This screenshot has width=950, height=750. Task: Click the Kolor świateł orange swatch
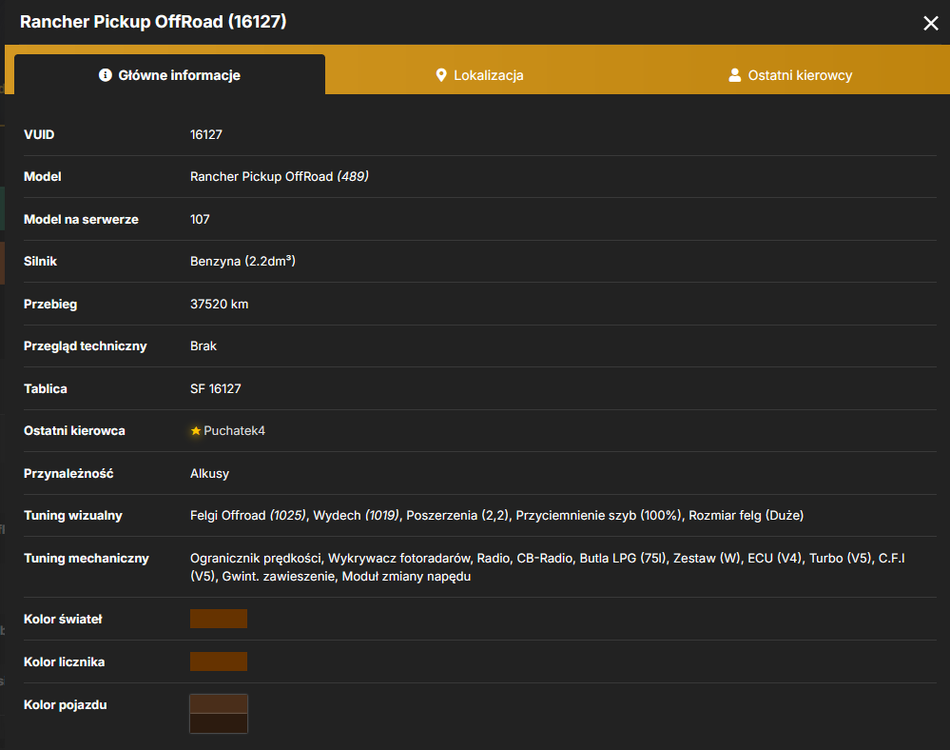pyautogui.click(x=219, y=619)
